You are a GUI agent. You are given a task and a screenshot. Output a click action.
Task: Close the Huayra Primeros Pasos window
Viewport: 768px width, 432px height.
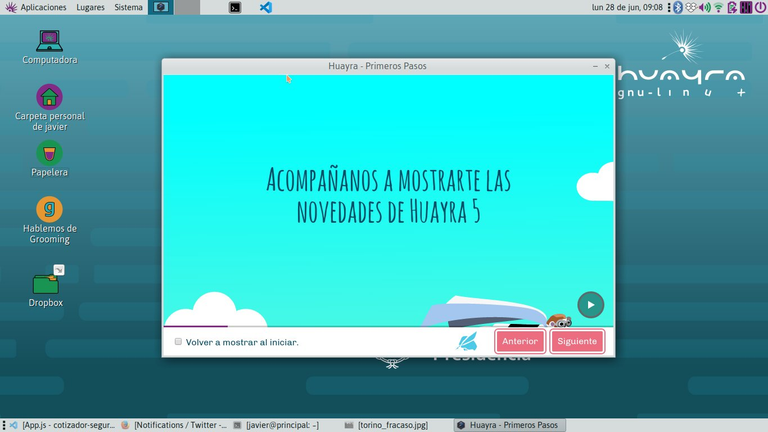click(x=607, y=66)
